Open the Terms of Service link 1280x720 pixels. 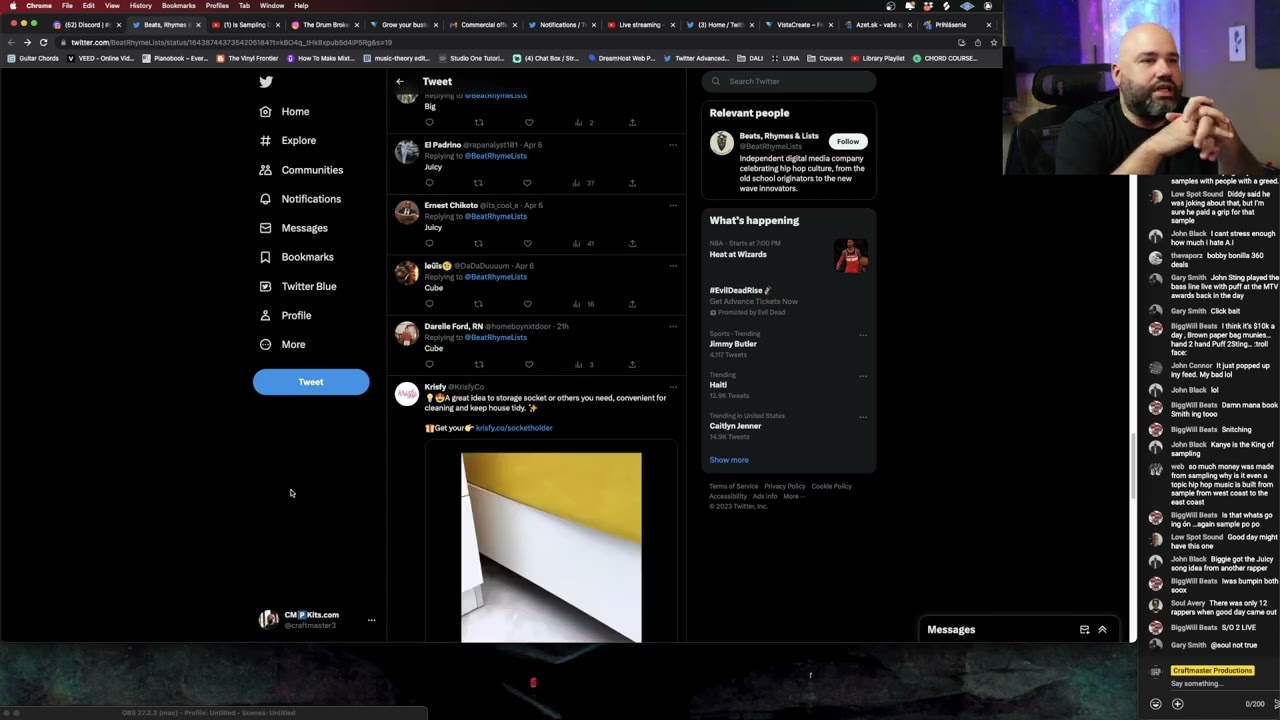pyautogui.click(x=734, y=486)
